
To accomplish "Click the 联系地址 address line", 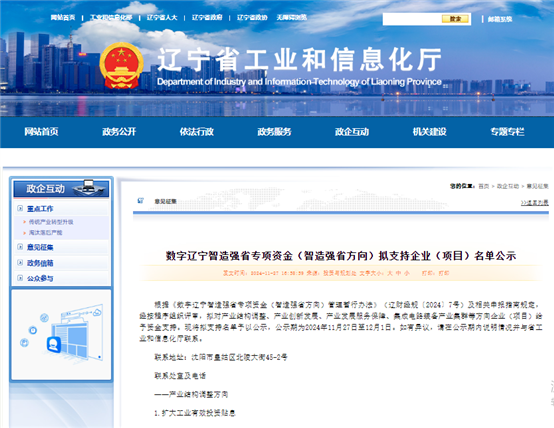I will pyautogui.click(x=221, y=357).
